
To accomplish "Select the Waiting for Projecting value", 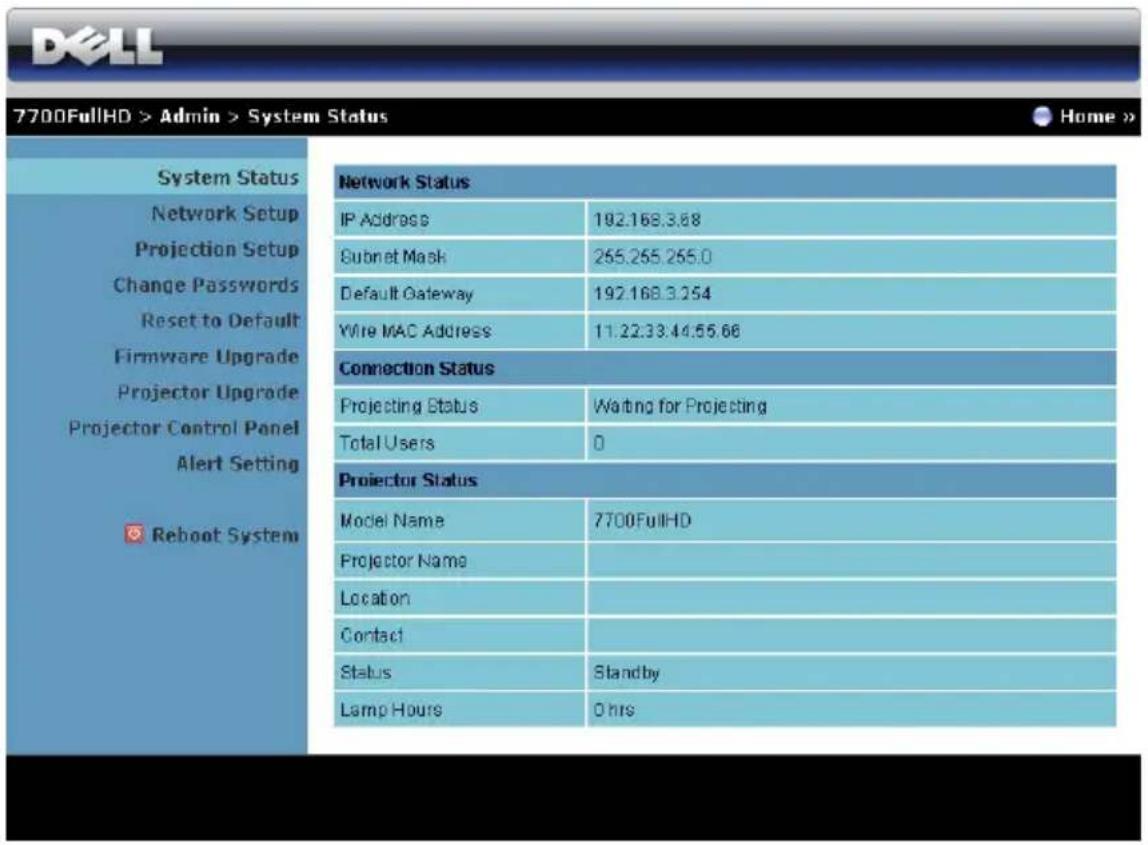I will coord(680,406).
